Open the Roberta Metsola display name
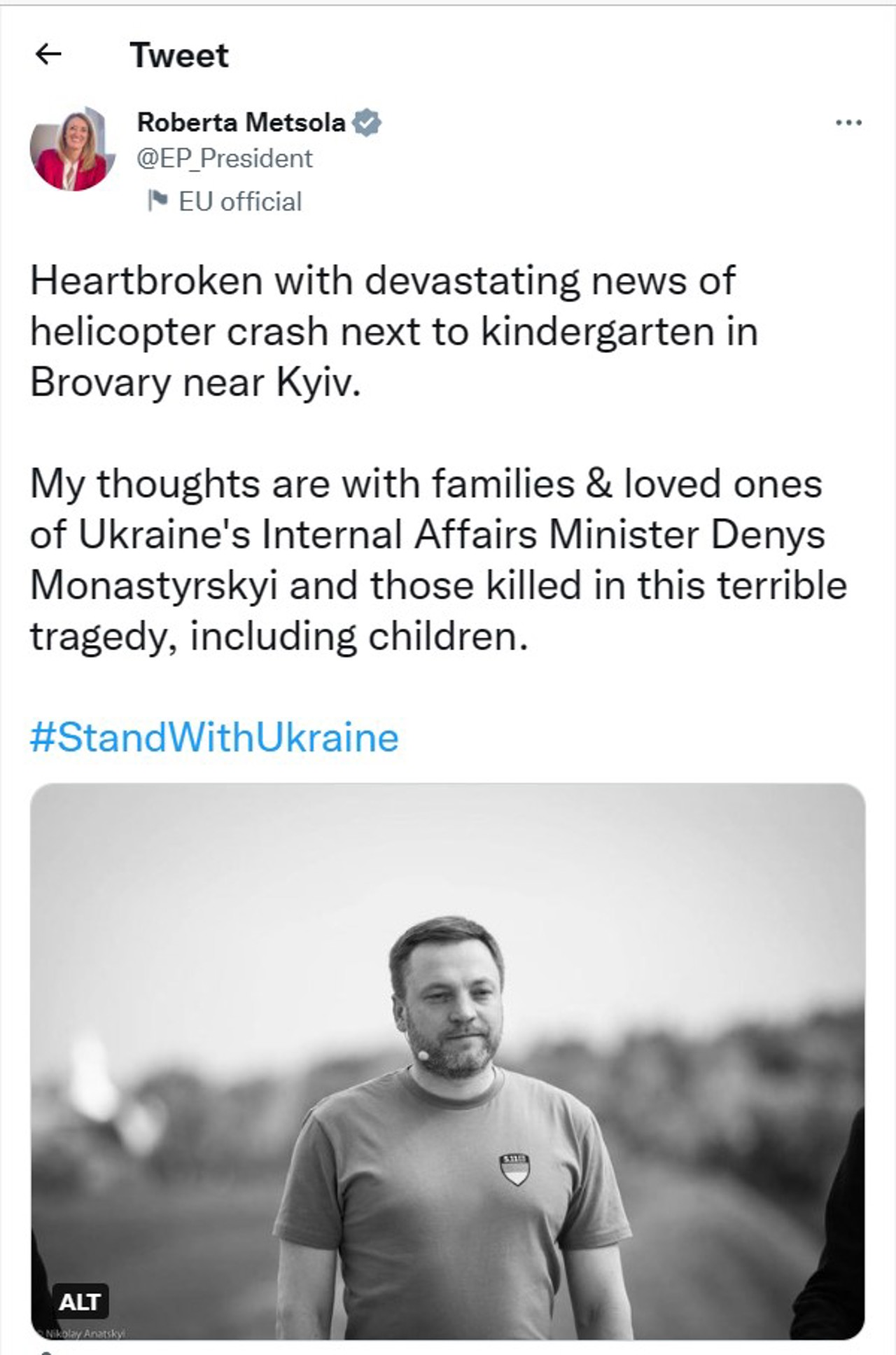 pyautogui.click(x=241, y=123)
